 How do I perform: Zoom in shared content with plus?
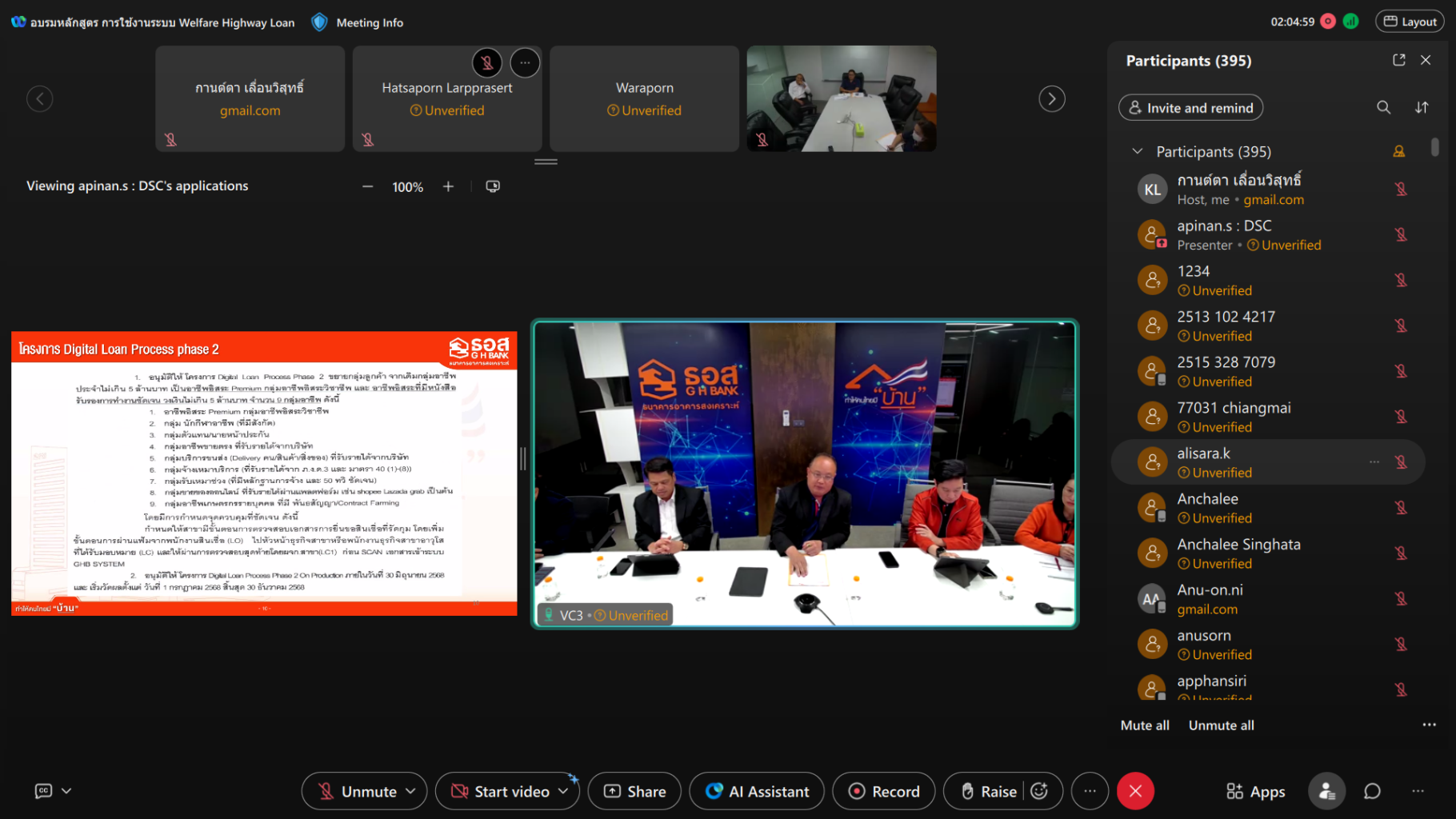pyautogui.click(x=448, y=186)
